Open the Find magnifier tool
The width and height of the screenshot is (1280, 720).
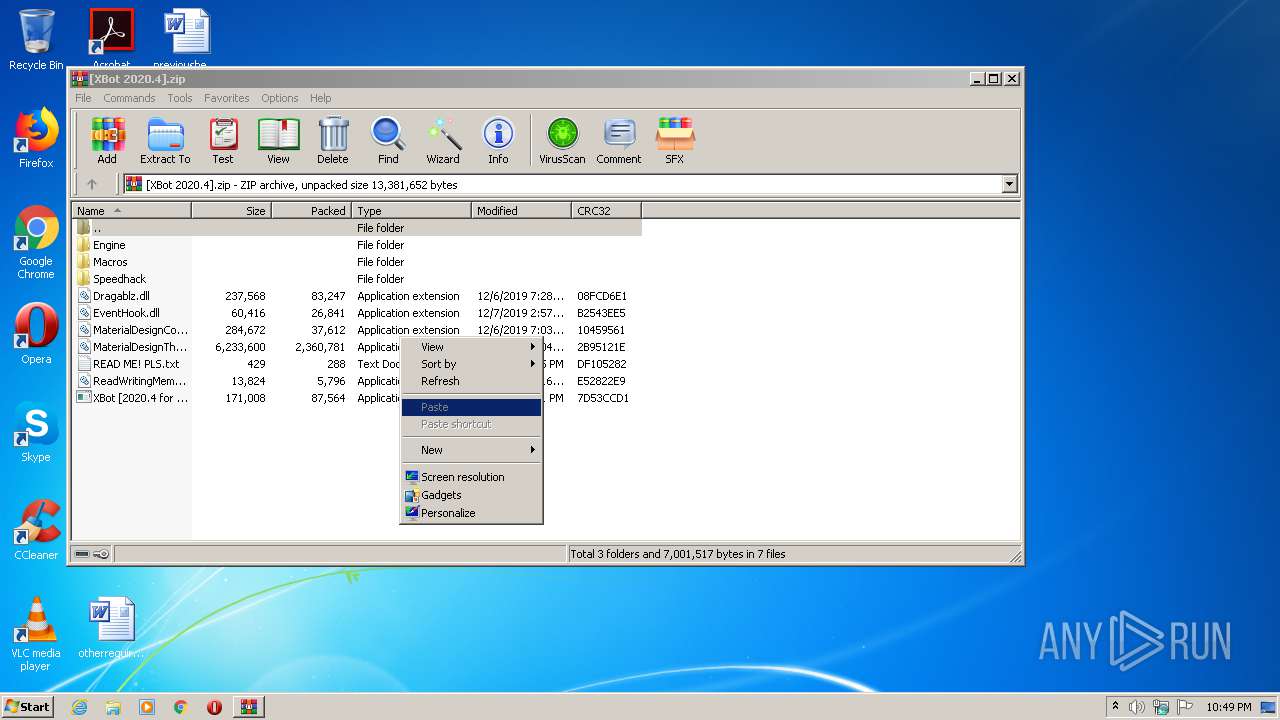tap(388, 140)
